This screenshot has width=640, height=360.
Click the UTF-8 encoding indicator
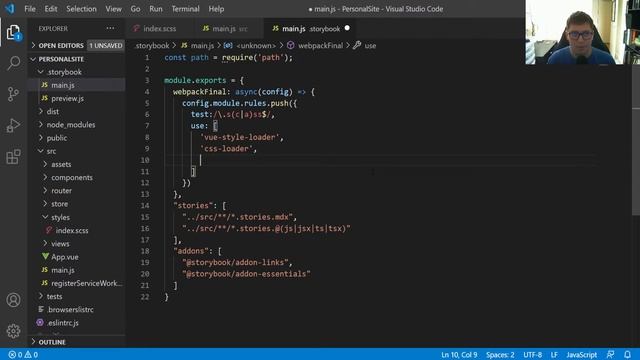[x=533, y=355]
